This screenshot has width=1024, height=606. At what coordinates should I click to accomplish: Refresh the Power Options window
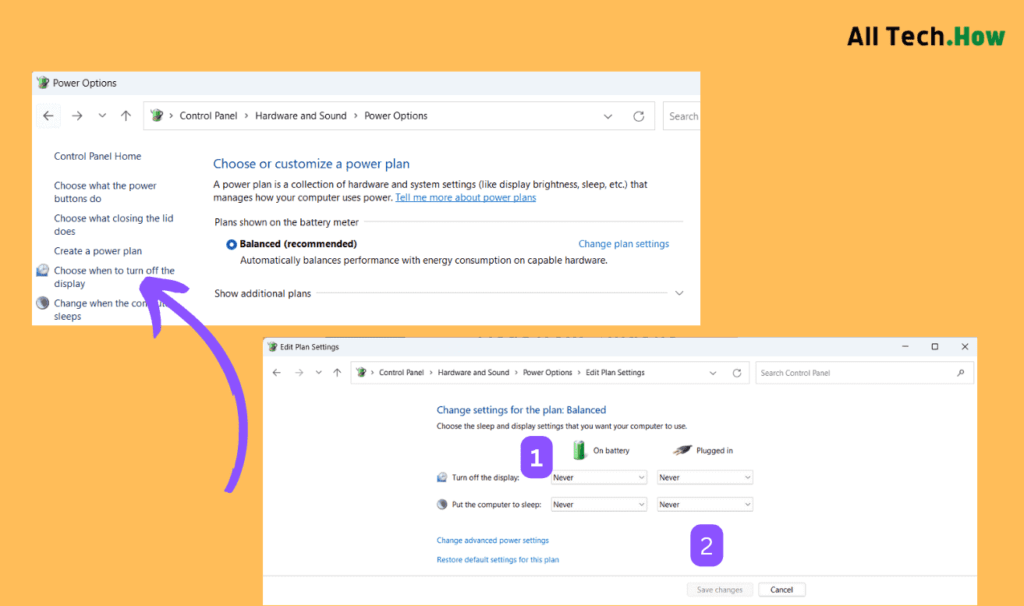point(639,116)
